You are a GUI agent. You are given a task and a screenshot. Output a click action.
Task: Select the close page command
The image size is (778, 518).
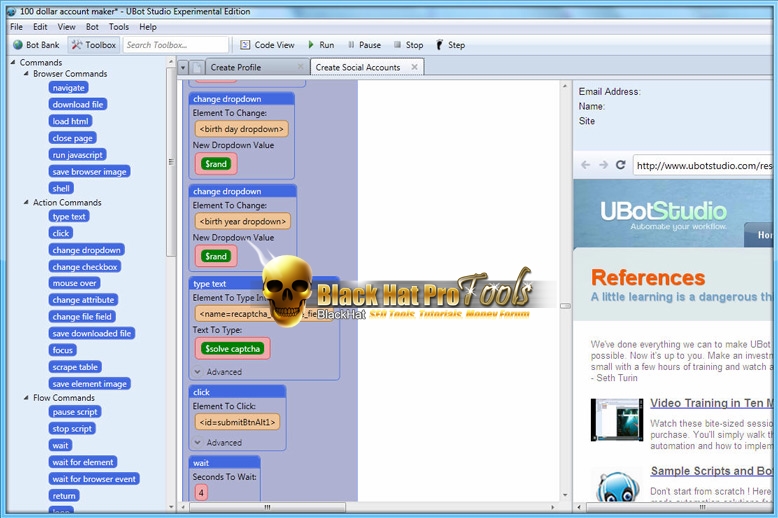point(72,138)
